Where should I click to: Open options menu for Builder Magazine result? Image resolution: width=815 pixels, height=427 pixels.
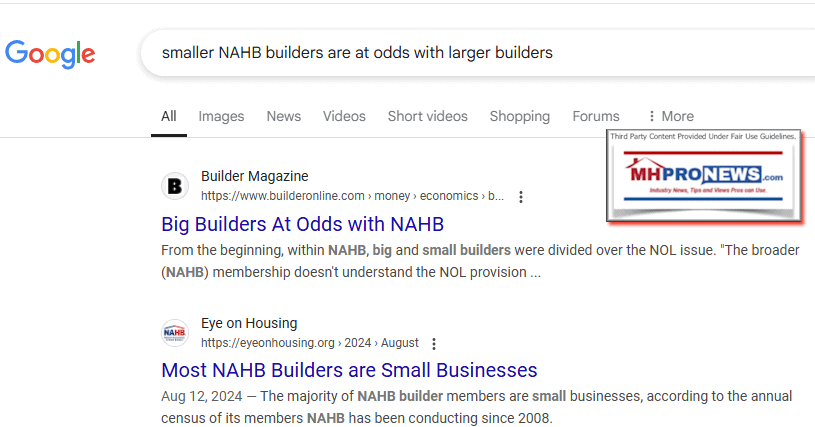(x=521, y=197)
